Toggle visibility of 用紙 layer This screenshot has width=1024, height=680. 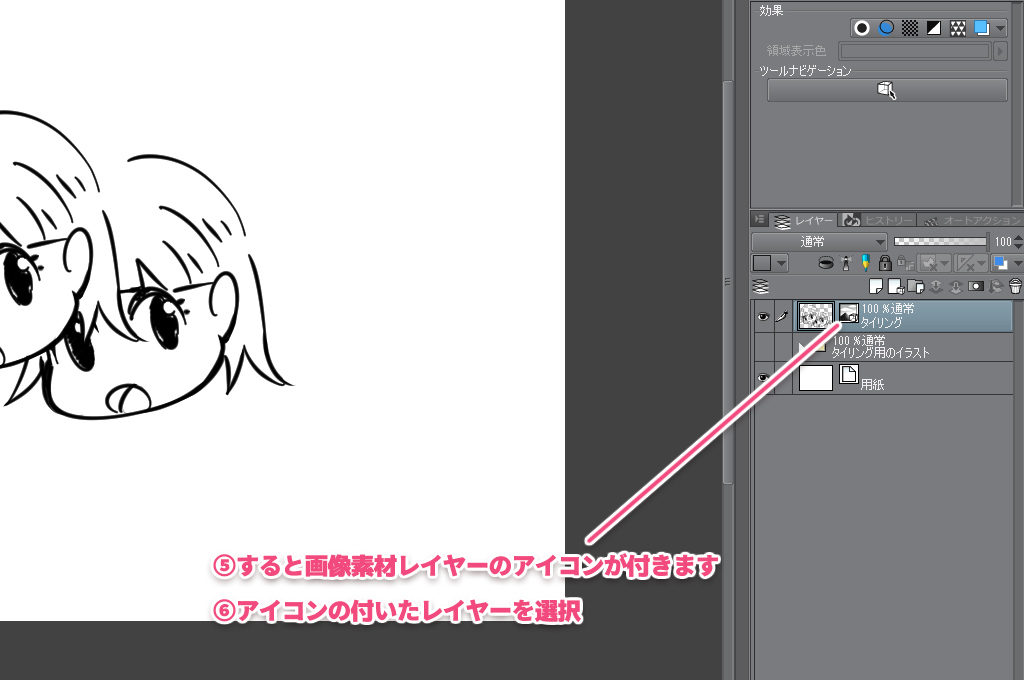coord(763,377)
